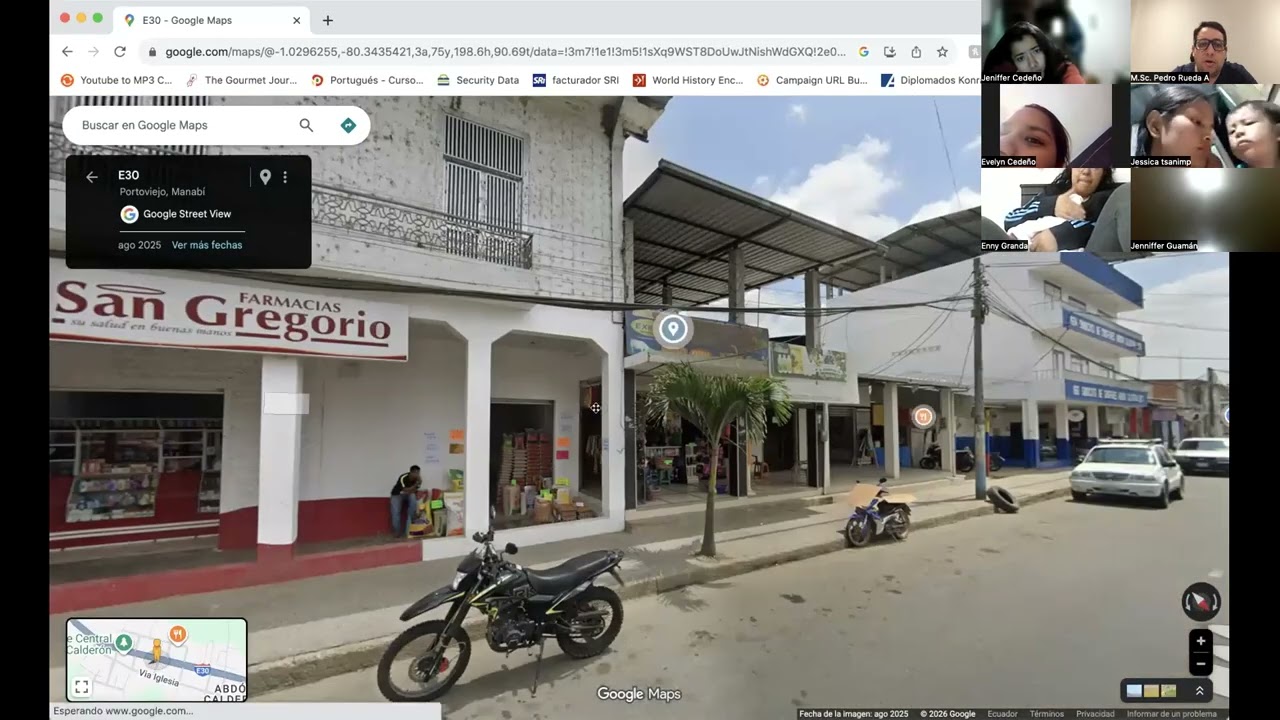
Task: Select the first sky-blue imagery thumbnail
Action: coord(1134,690)
